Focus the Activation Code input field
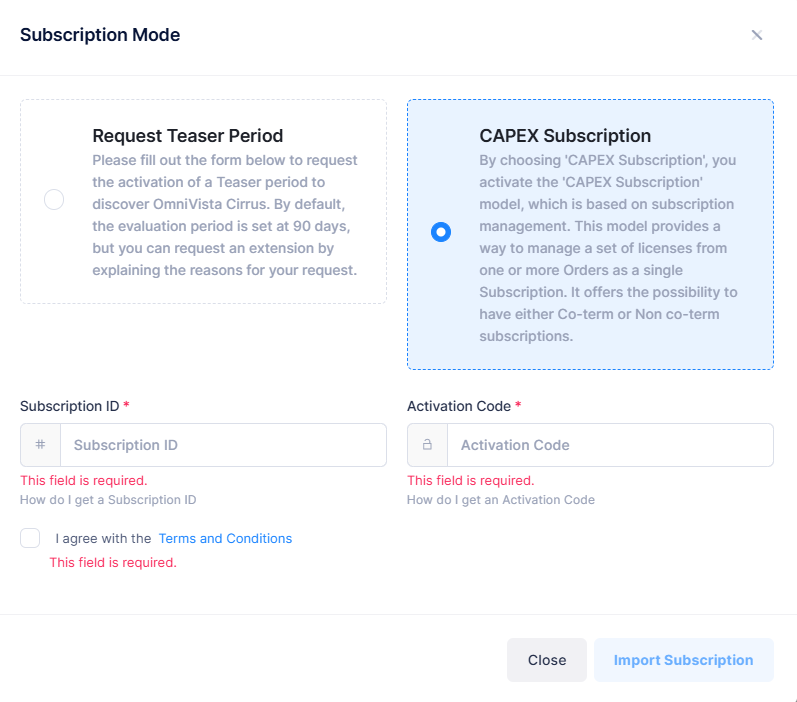 click(x=610, y=445)
